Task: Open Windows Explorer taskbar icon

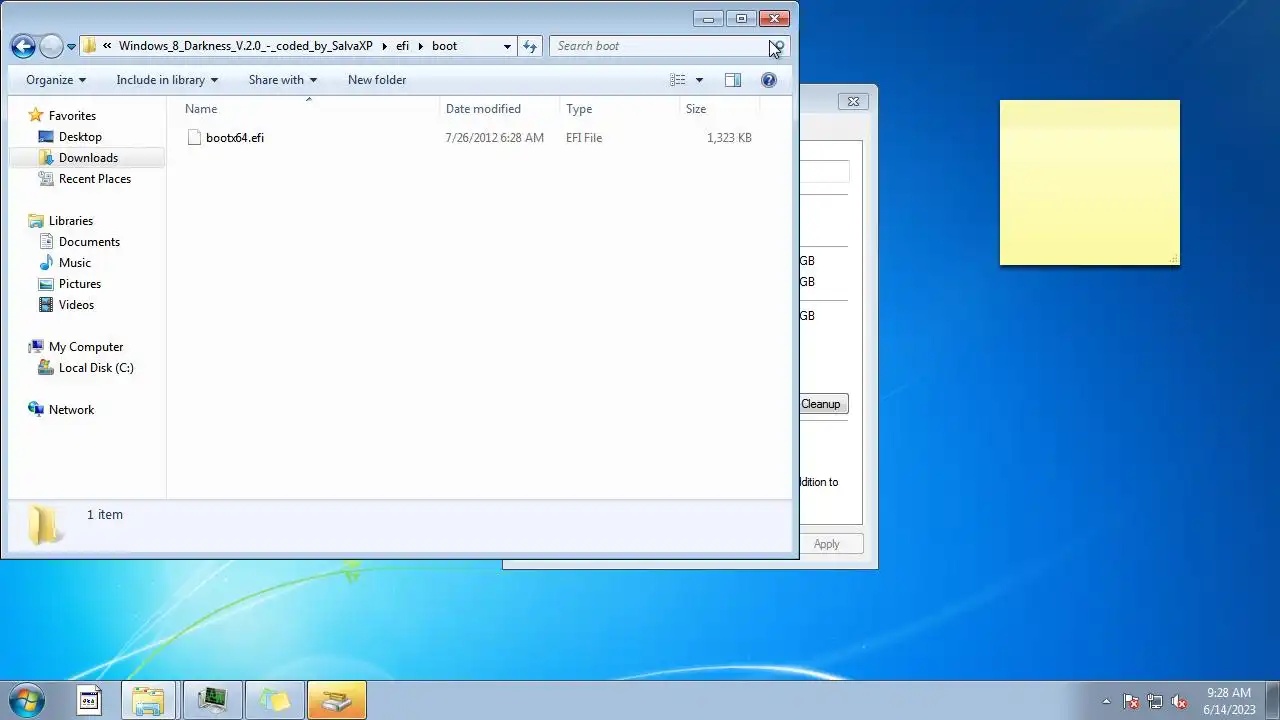Action: (149, 701)
